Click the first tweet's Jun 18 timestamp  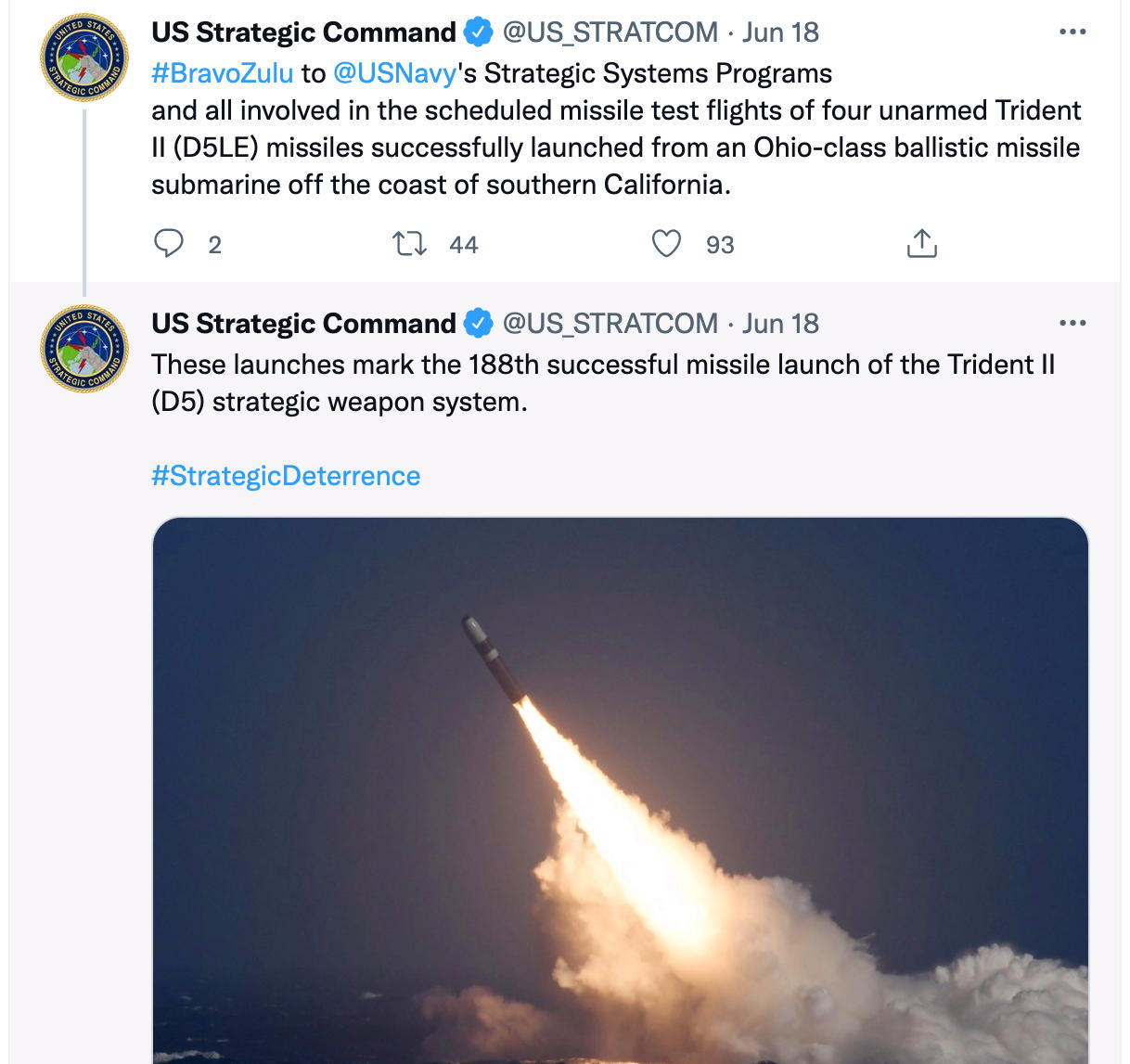[780, 32]
